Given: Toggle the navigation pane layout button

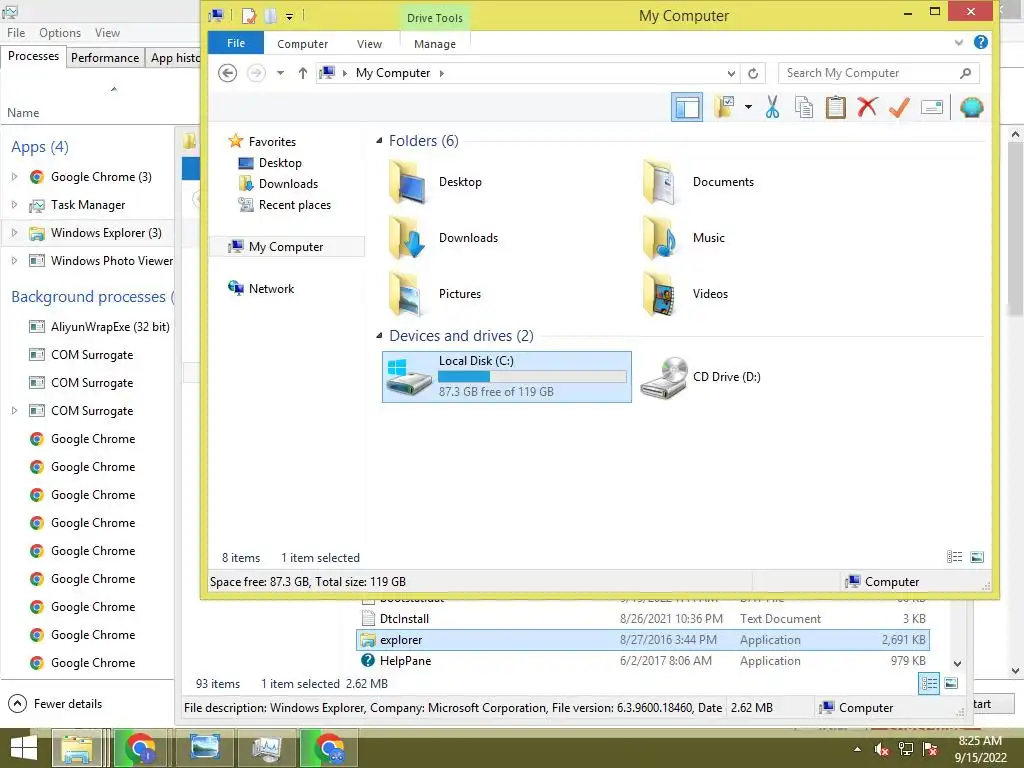Looking at the screenshot, I should click(686, 107).
